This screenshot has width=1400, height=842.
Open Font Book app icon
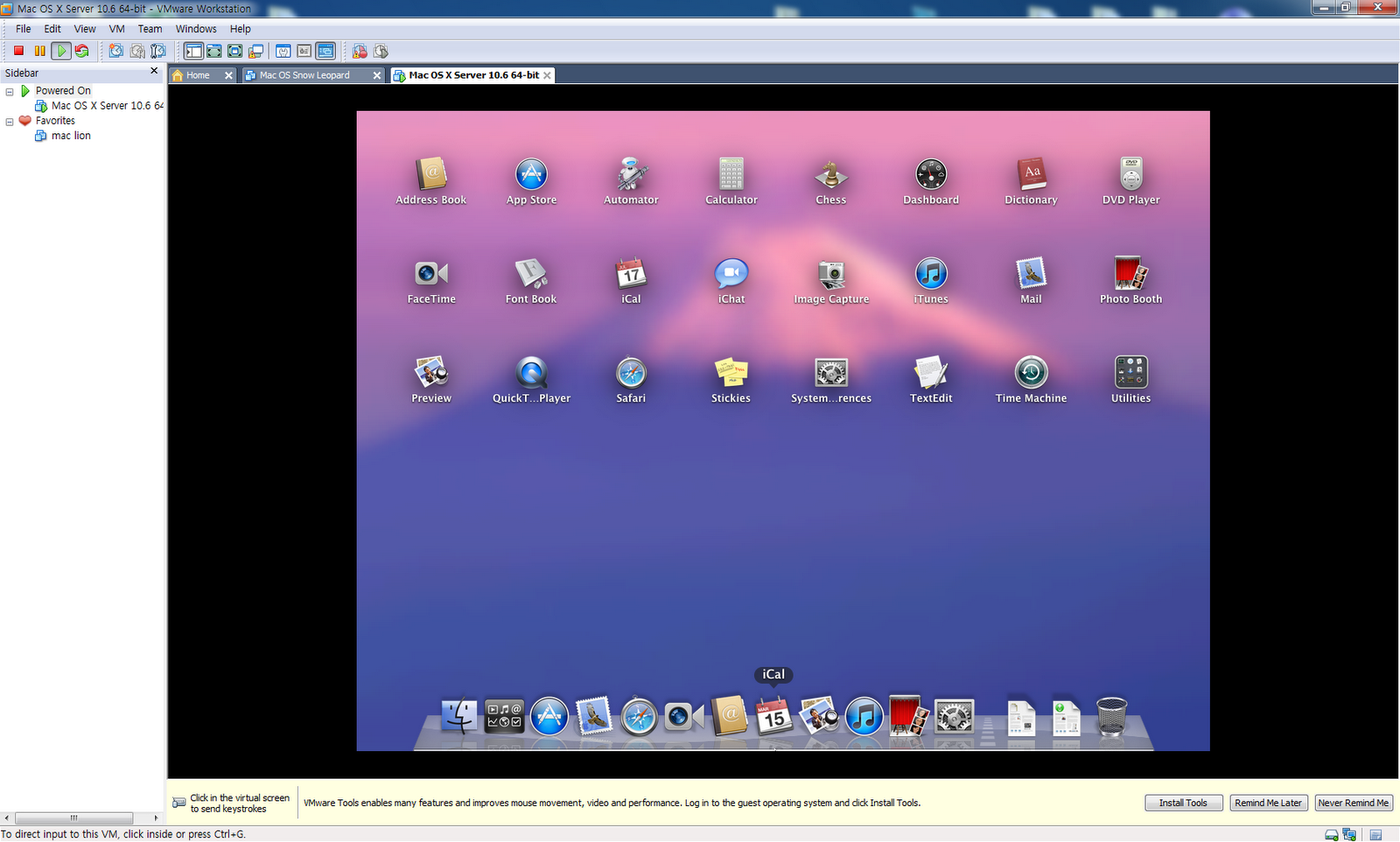pyautogui.click(x=531, y=279)
